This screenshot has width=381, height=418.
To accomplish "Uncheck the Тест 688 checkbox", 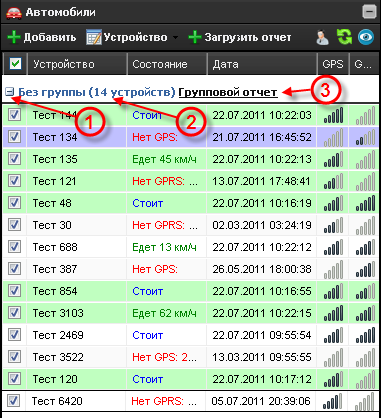I will (x=14, y=247).
